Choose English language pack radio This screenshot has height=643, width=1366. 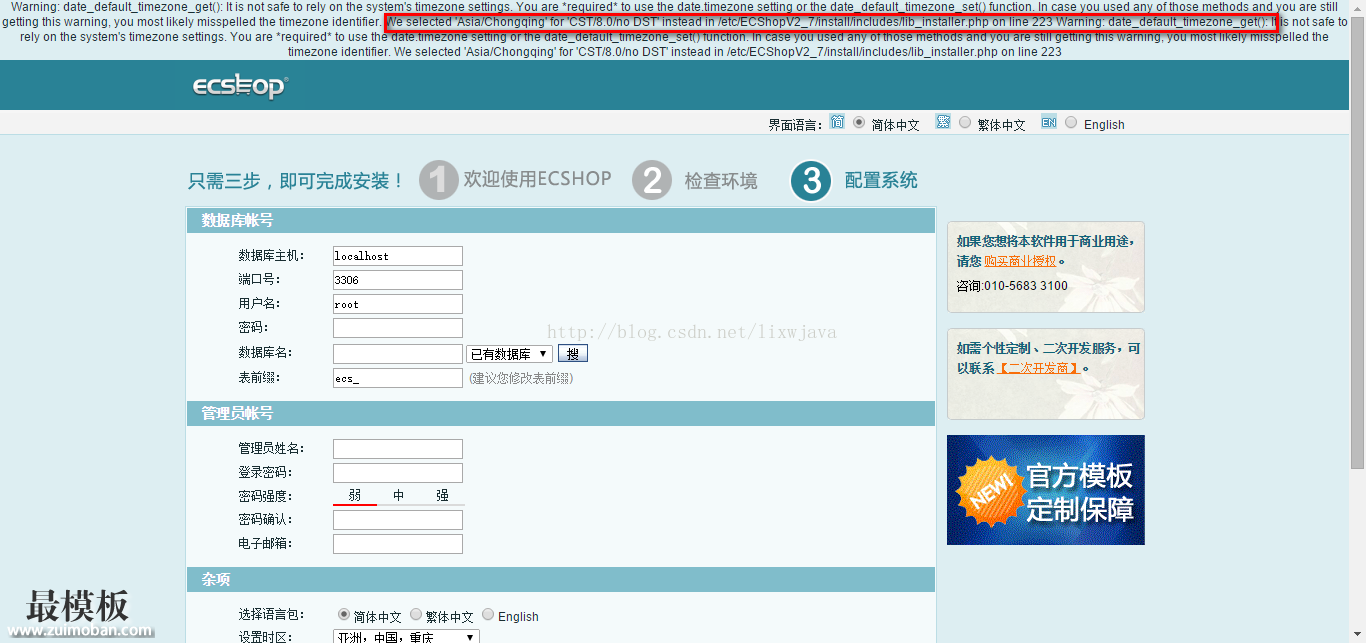click(x=488, y=614)
